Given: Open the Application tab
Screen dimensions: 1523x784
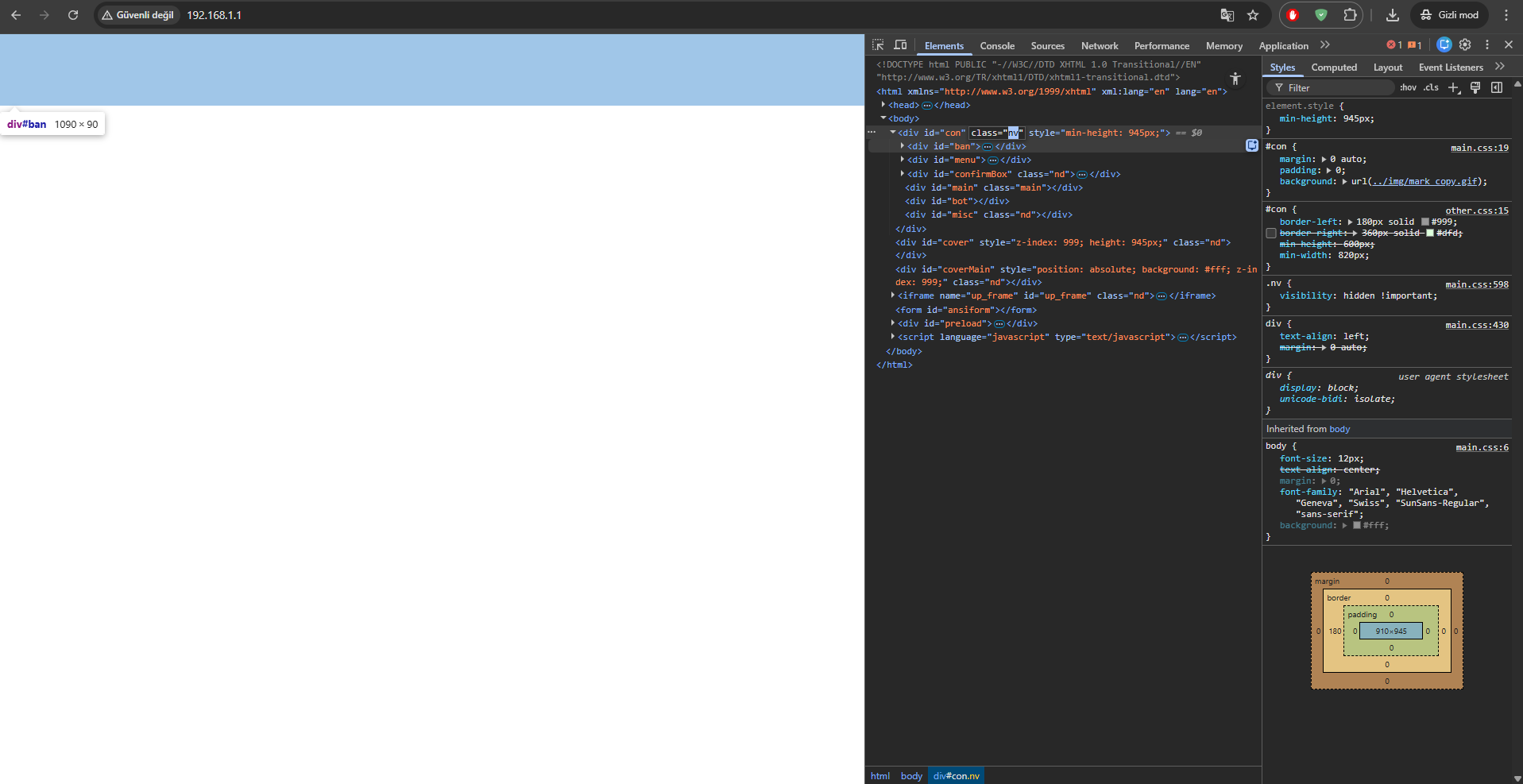Looking at the screenshot, I should [1283, 46].
